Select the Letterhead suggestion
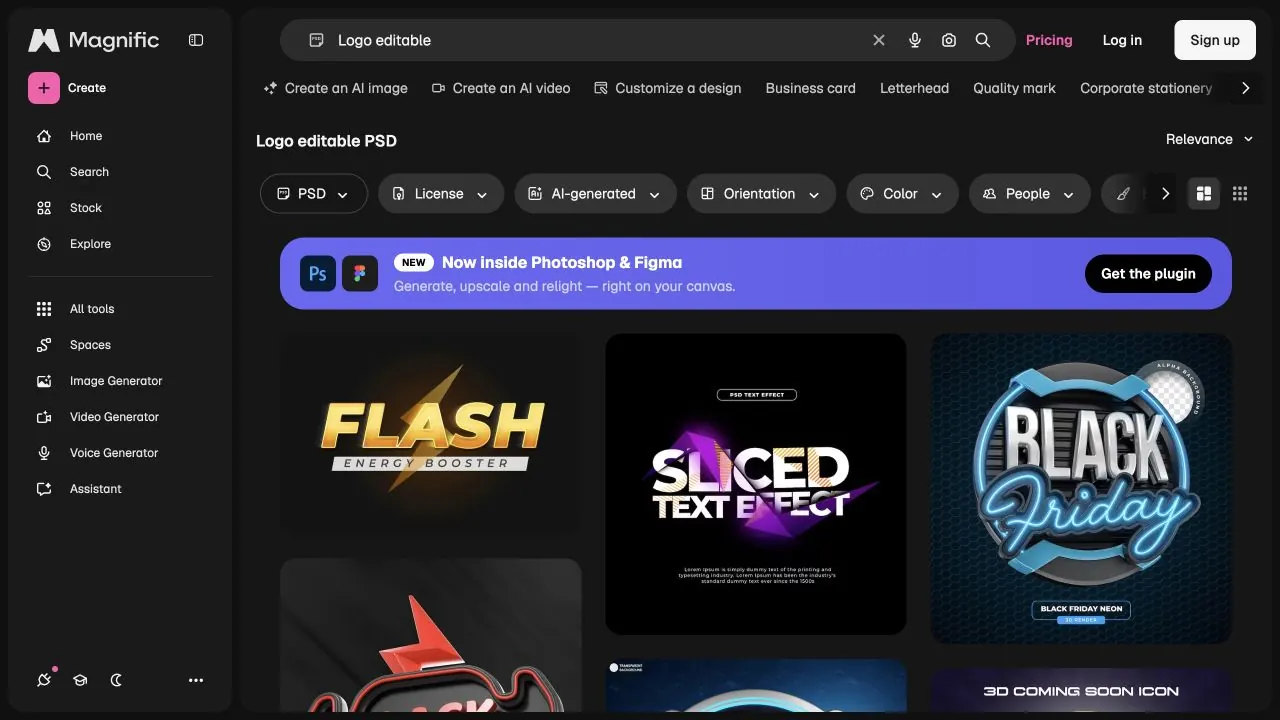This screenshot has width=1280, height=720. 914,88
